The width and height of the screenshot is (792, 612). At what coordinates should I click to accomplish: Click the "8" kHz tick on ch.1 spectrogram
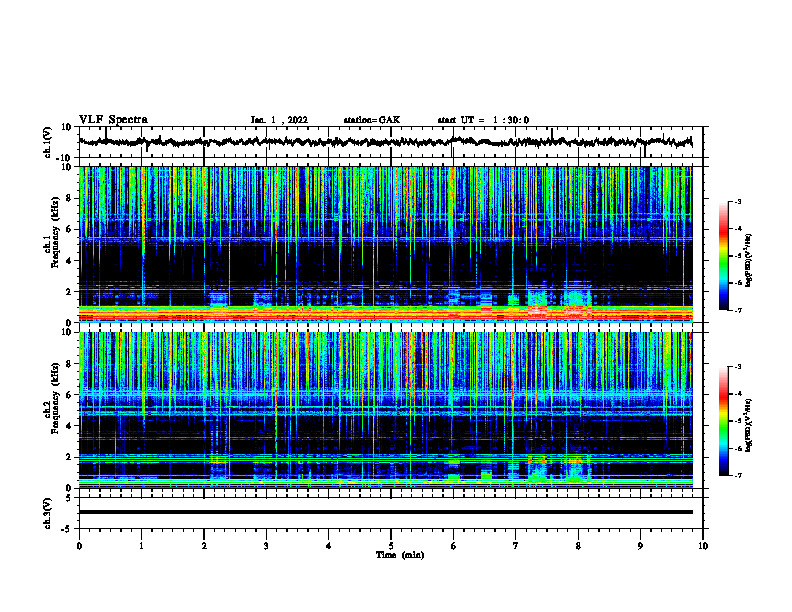(69, 198)
